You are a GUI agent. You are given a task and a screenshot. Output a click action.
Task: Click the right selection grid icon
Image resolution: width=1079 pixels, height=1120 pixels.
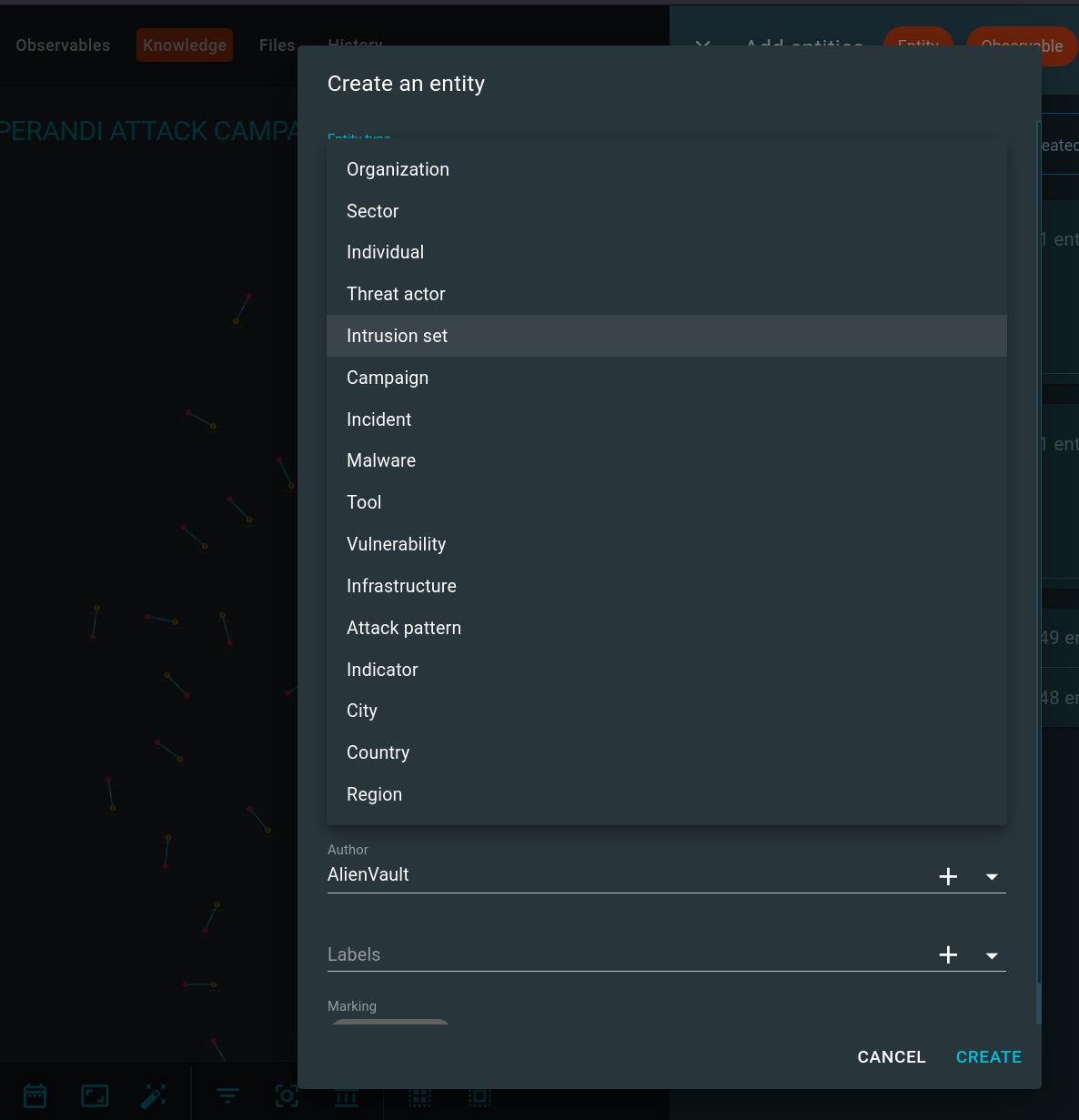click(479, 1095)
